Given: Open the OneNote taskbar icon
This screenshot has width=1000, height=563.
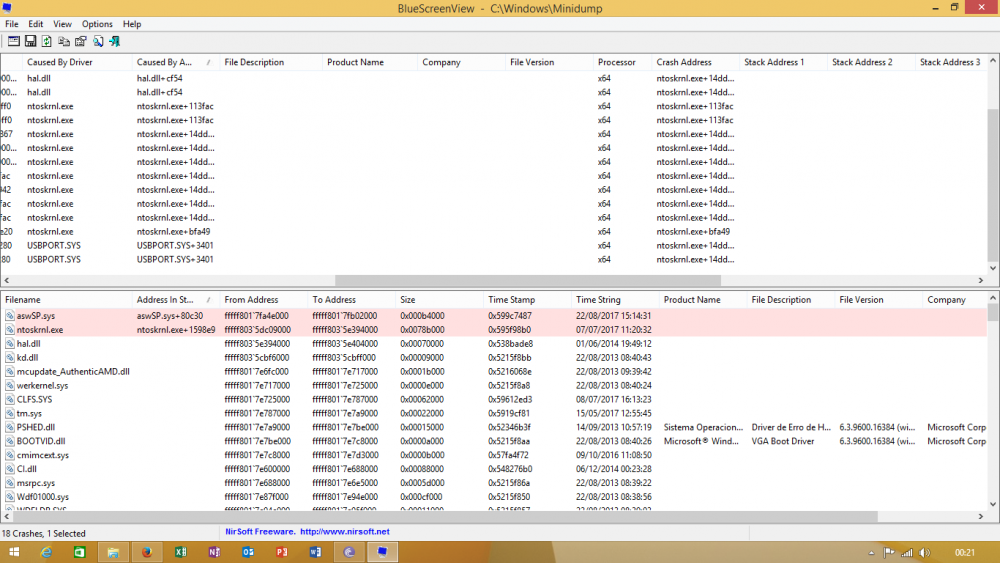Looking at the screenshot, I should click(x=214, y=552).
